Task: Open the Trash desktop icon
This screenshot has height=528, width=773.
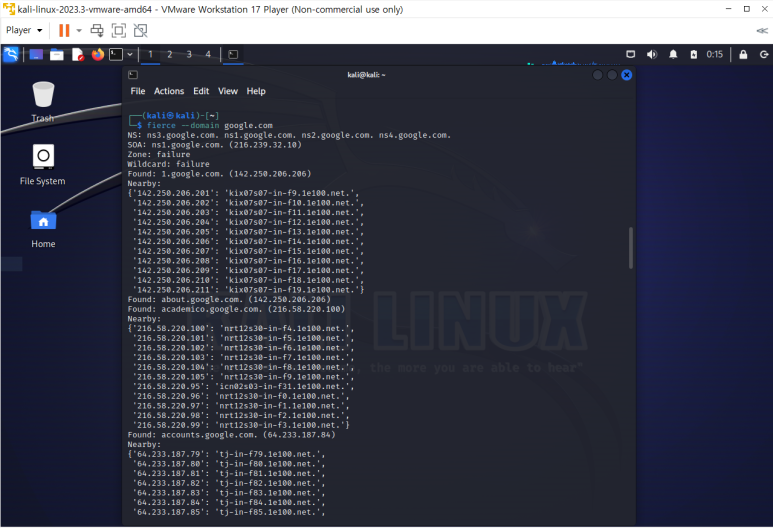Action: pos(43,102)
